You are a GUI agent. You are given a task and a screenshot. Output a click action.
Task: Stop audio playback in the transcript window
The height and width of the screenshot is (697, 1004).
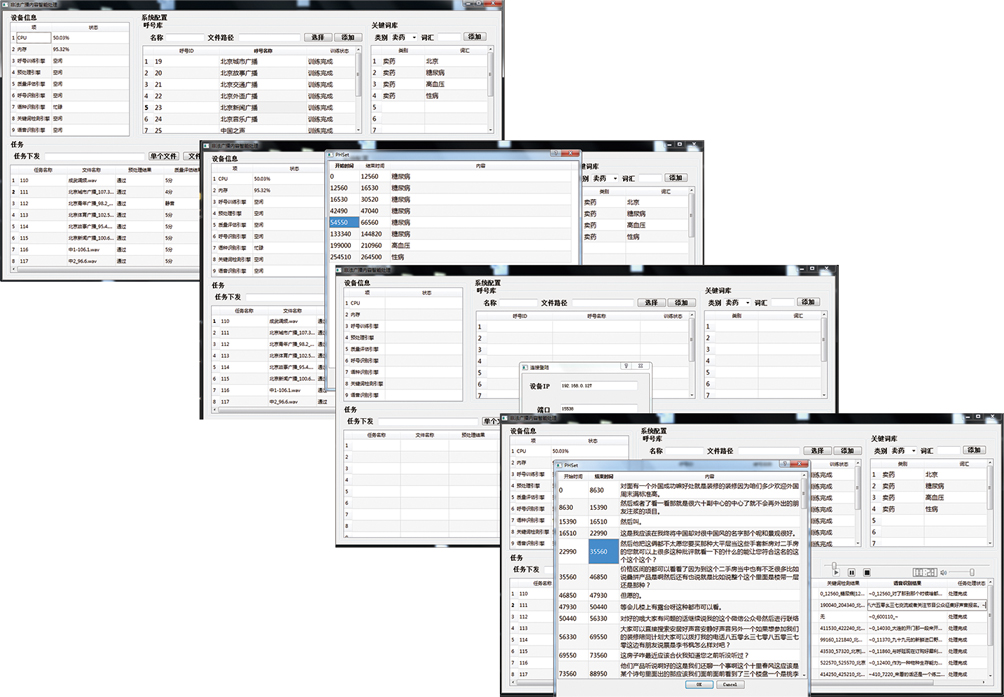coord(867,573)
